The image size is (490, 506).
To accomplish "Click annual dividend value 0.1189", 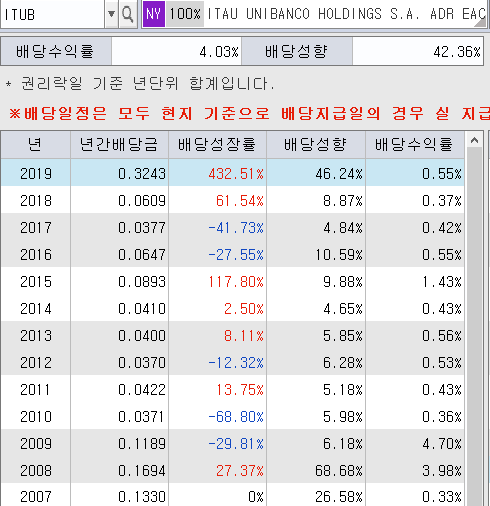I will tap(142, 444).
